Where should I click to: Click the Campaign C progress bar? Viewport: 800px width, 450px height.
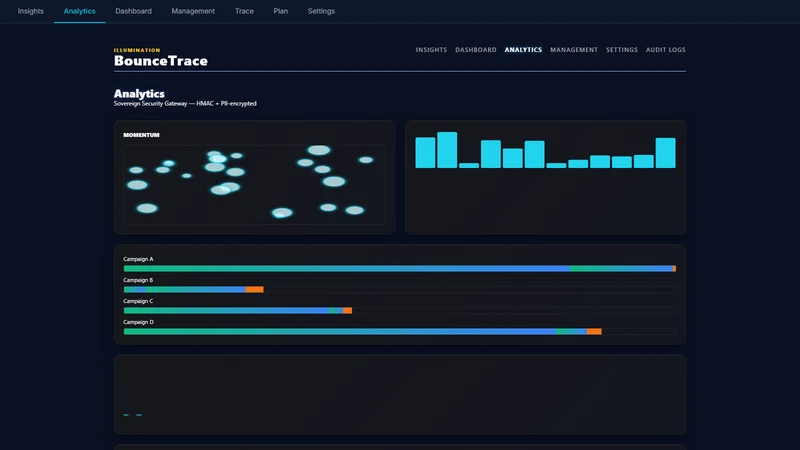pos(399,310)
